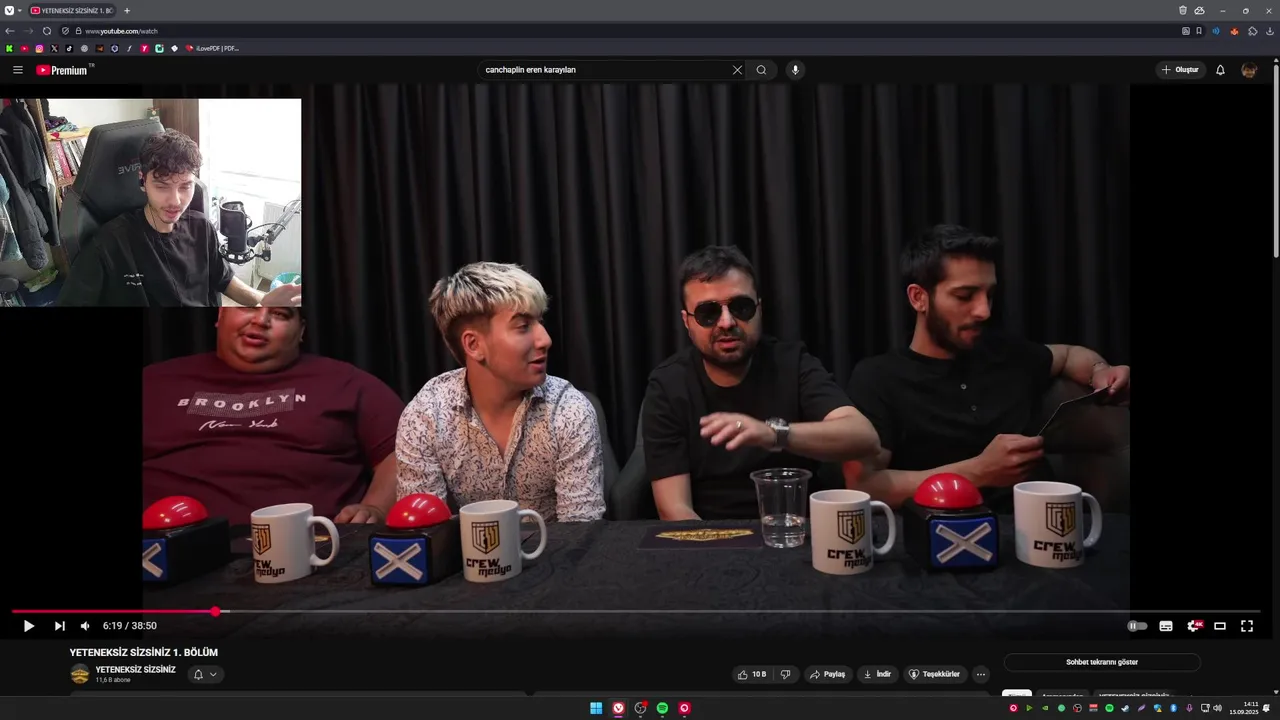Open the volume tray icon
This screenshot has height=720, width=1280.
(x=1217, y=708)
